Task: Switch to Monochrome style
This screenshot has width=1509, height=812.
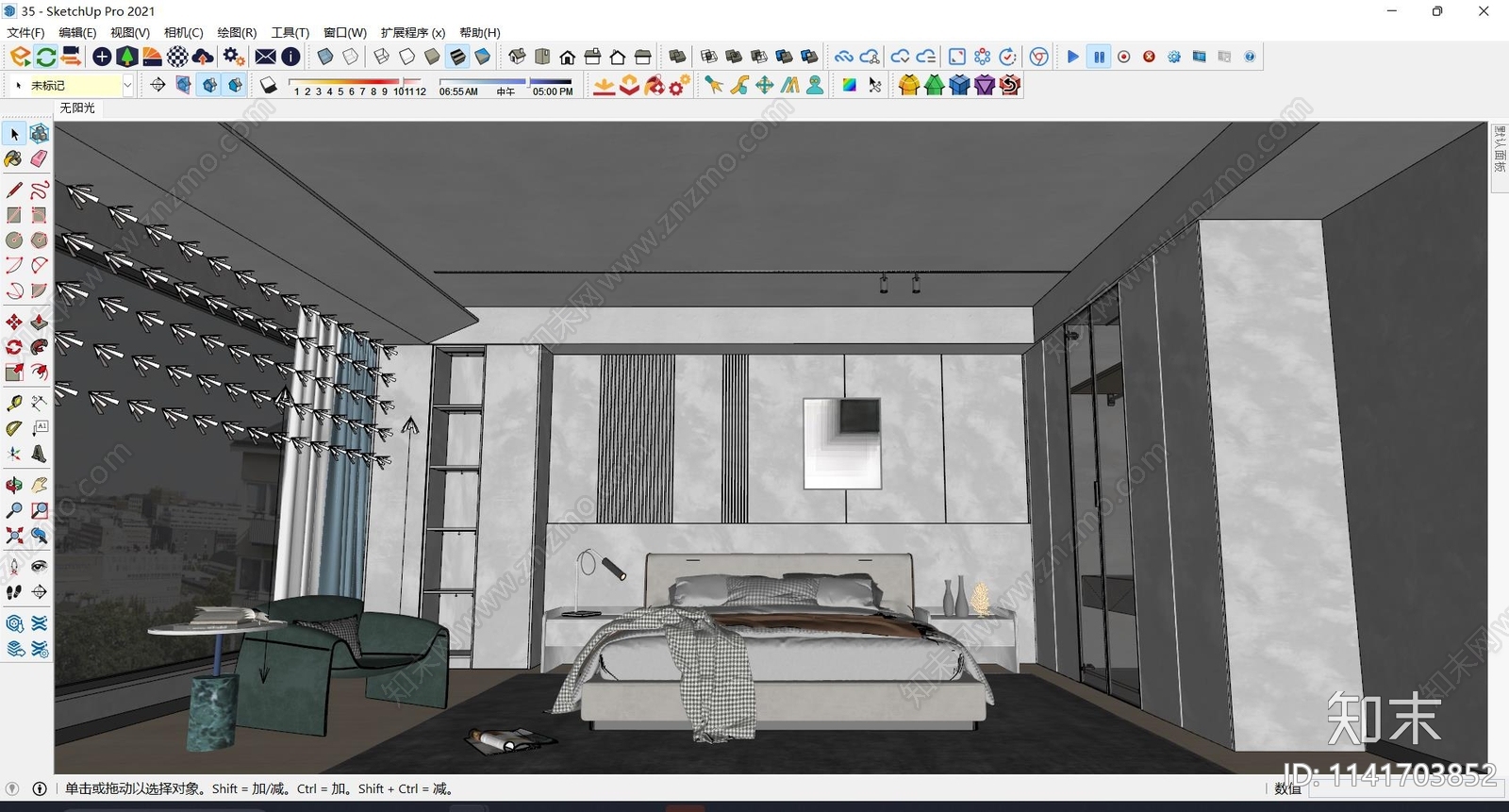Action: (x=483, y=57)
